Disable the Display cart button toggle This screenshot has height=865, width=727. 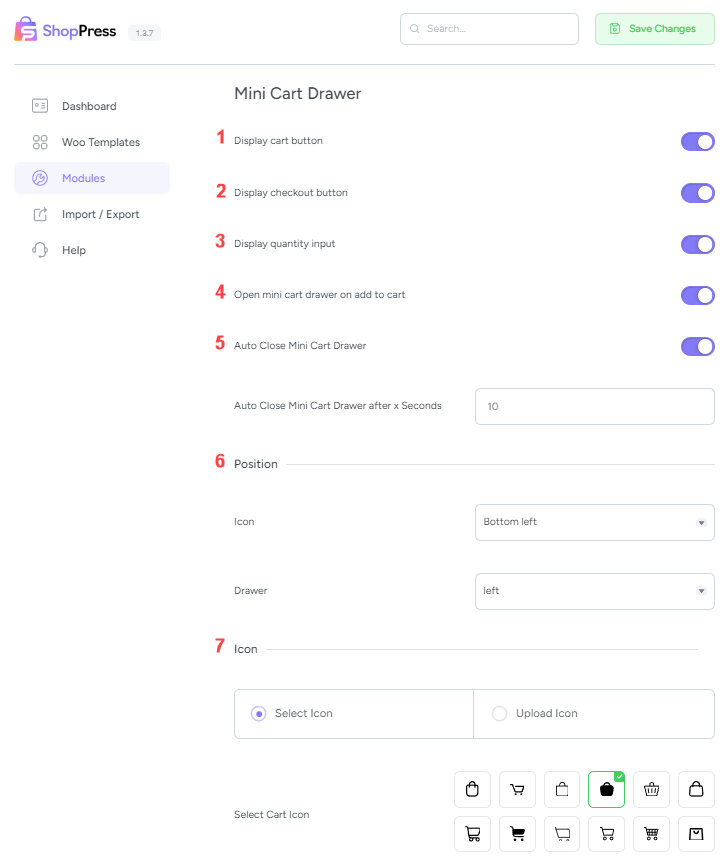click(697, 141)
